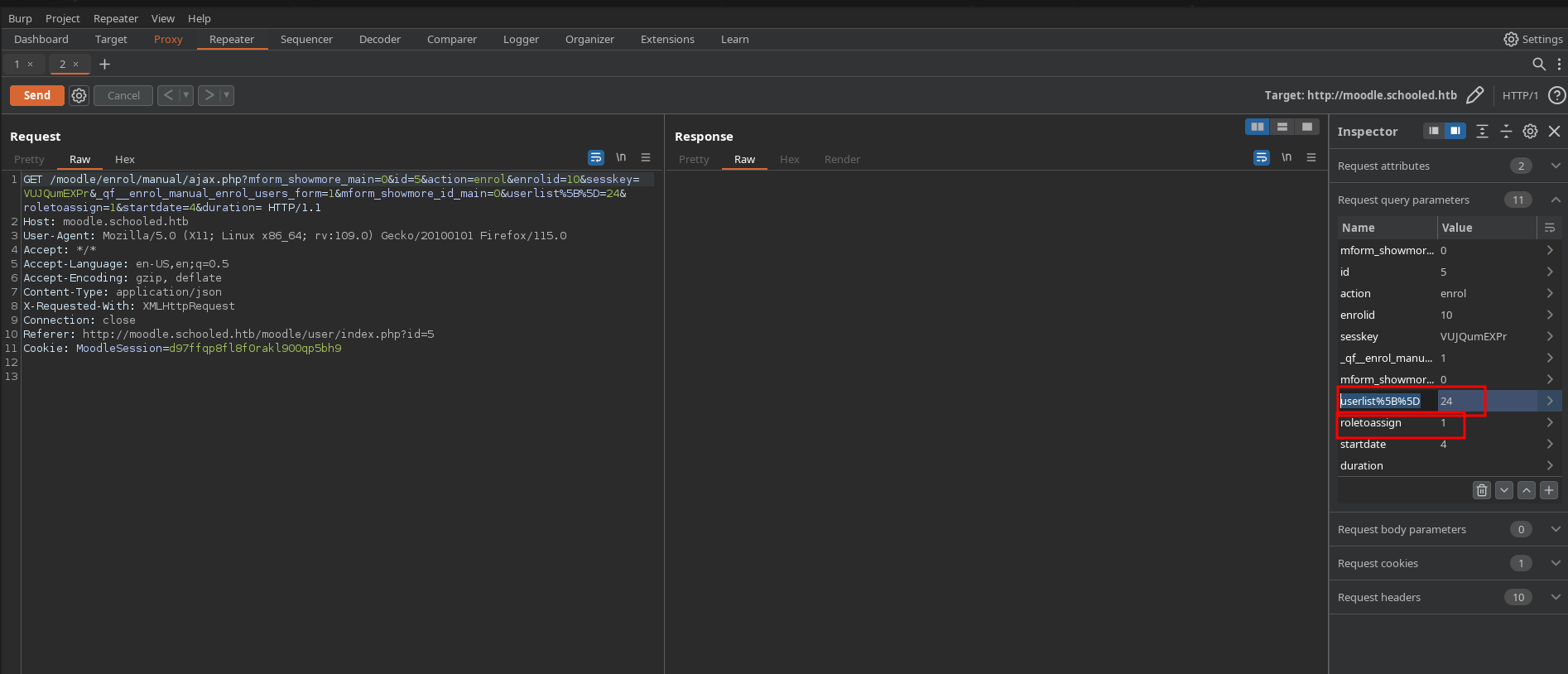Open parameter table column options icon

coord(1550,228)
